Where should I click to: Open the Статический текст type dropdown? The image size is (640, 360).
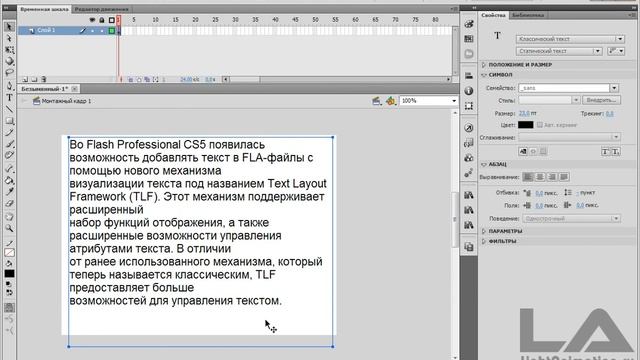[559, 51]
